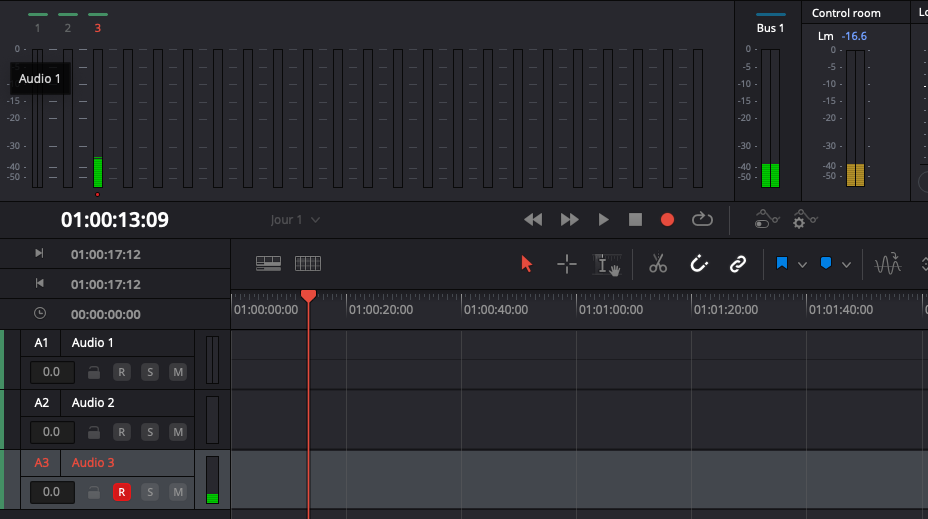928x519 pixels.
Task: Mute the Audio 2 track
Action: 178,432
